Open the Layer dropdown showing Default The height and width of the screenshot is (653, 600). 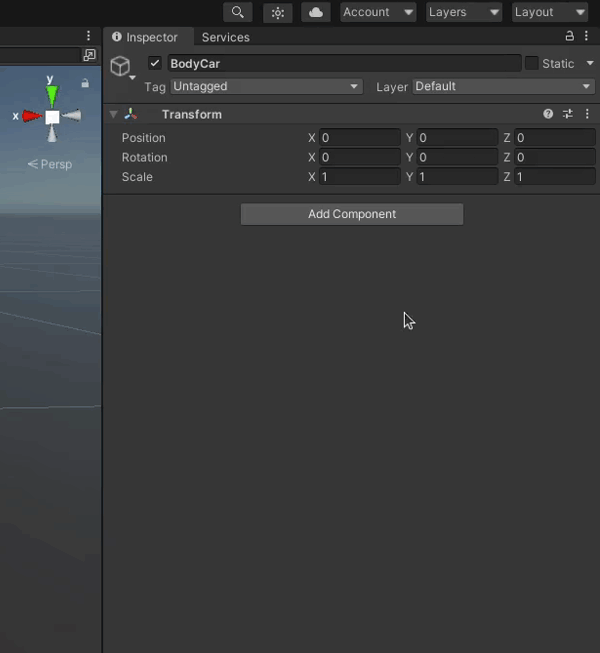click(x=503, y=87)
